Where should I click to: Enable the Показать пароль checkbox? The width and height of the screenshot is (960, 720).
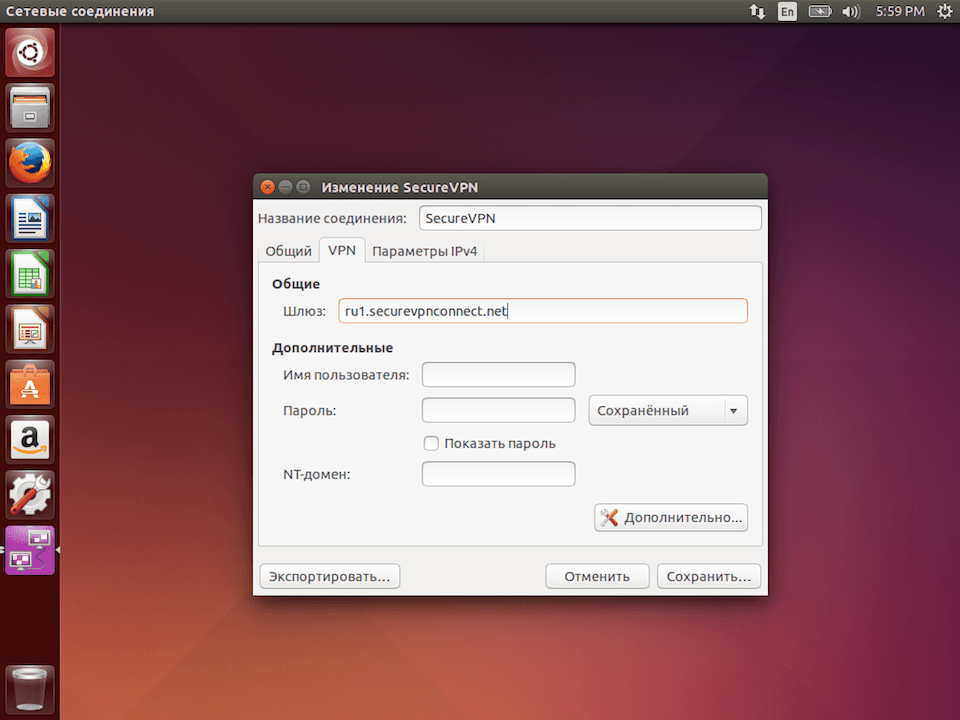tap(431, 443)
